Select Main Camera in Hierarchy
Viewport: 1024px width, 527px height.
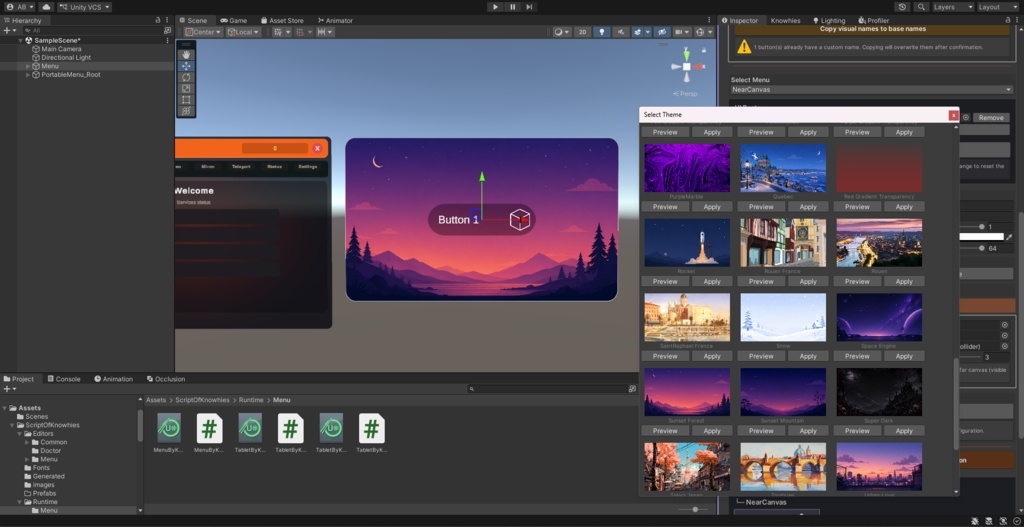[x=61, y=49]
